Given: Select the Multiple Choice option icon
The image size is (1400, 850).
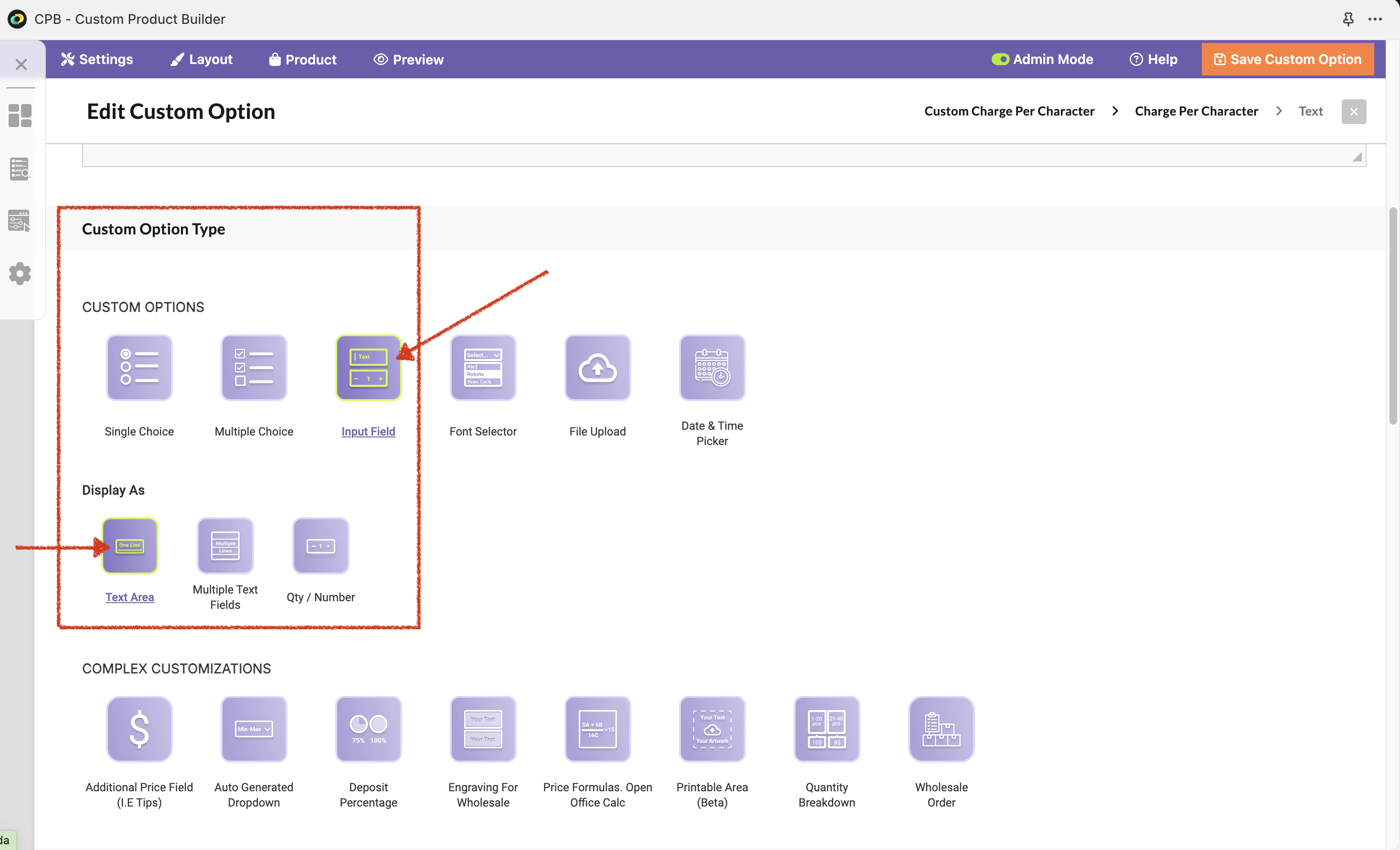Looking at the screenshot, I should coord(254,368).
